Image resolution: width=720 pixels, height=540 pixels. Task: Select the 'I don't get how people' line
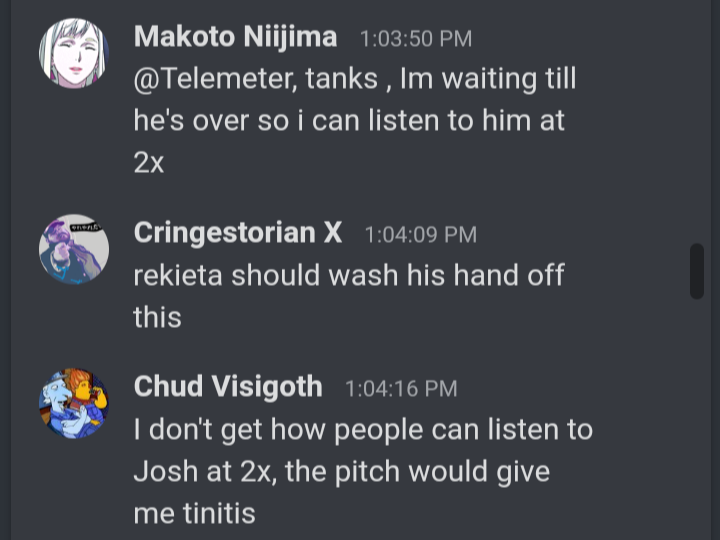click(363, 430)
